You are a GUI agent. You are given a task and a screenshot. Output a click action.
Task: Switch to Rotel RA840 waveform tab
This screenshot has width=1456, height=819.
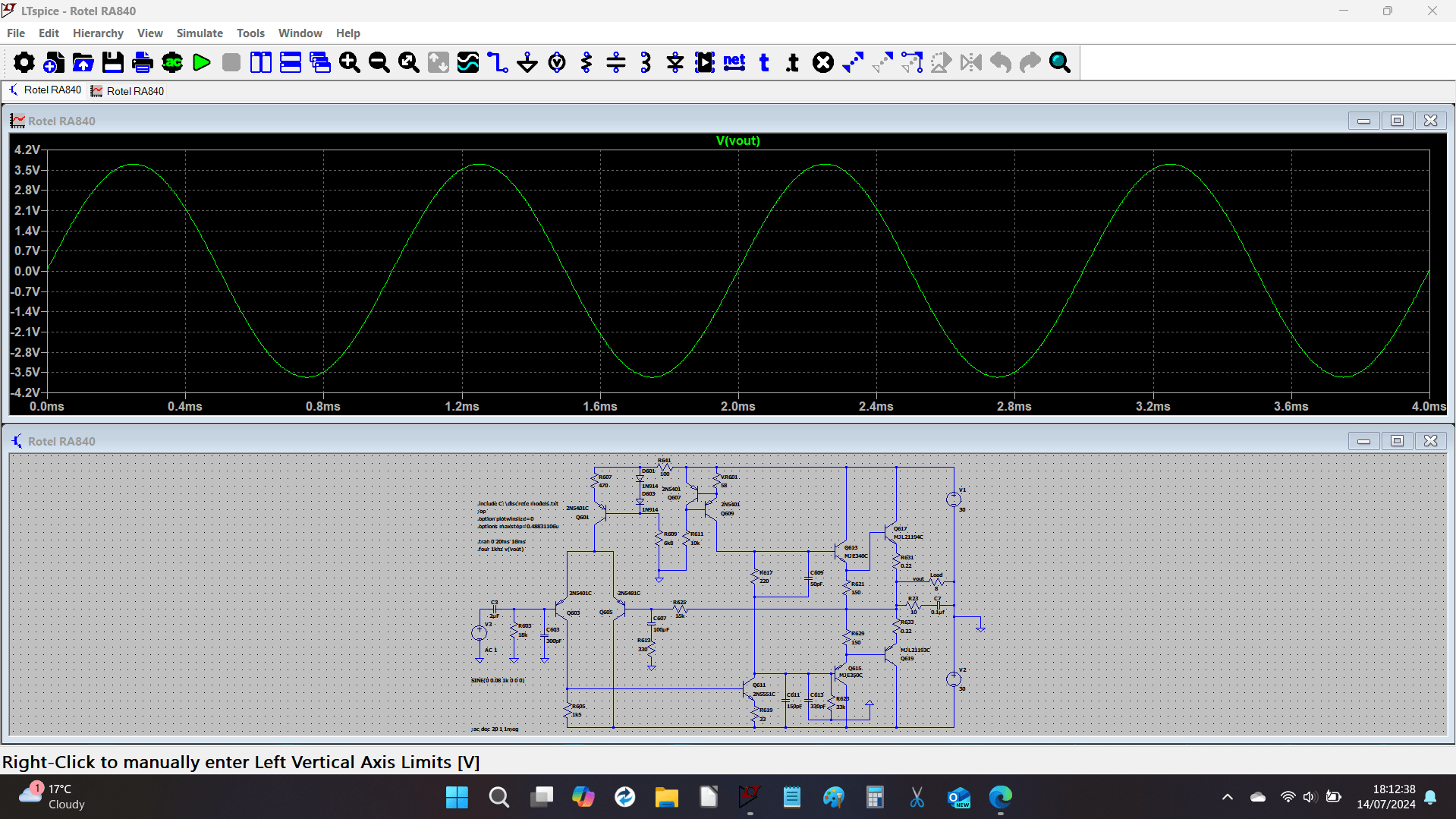pyautogui.click(x=127, y=91)
